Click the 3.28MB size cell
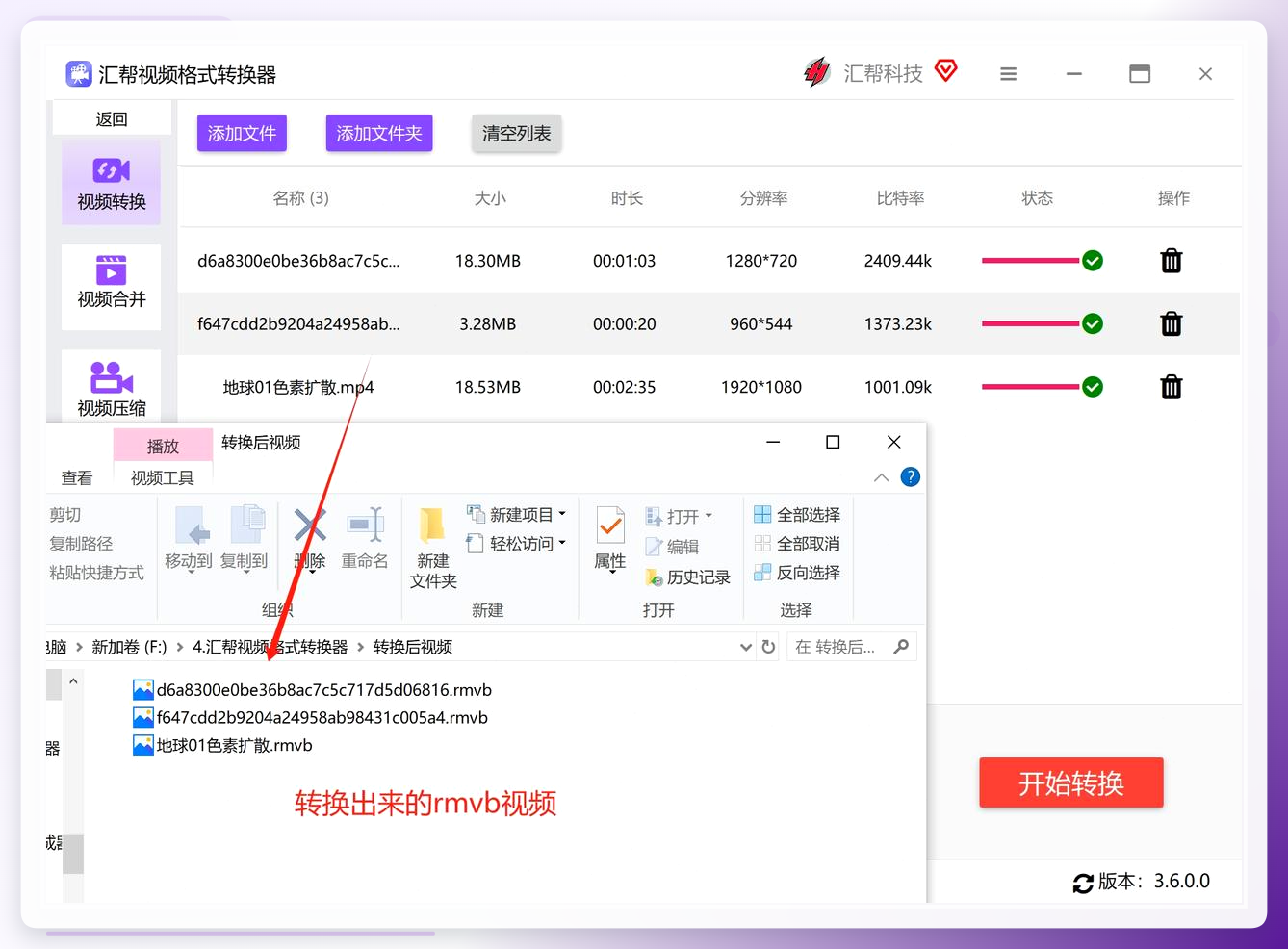Image resolution: width=1288 pixels, height=949 pixels. pyautogui.click(x=488, y=323)
